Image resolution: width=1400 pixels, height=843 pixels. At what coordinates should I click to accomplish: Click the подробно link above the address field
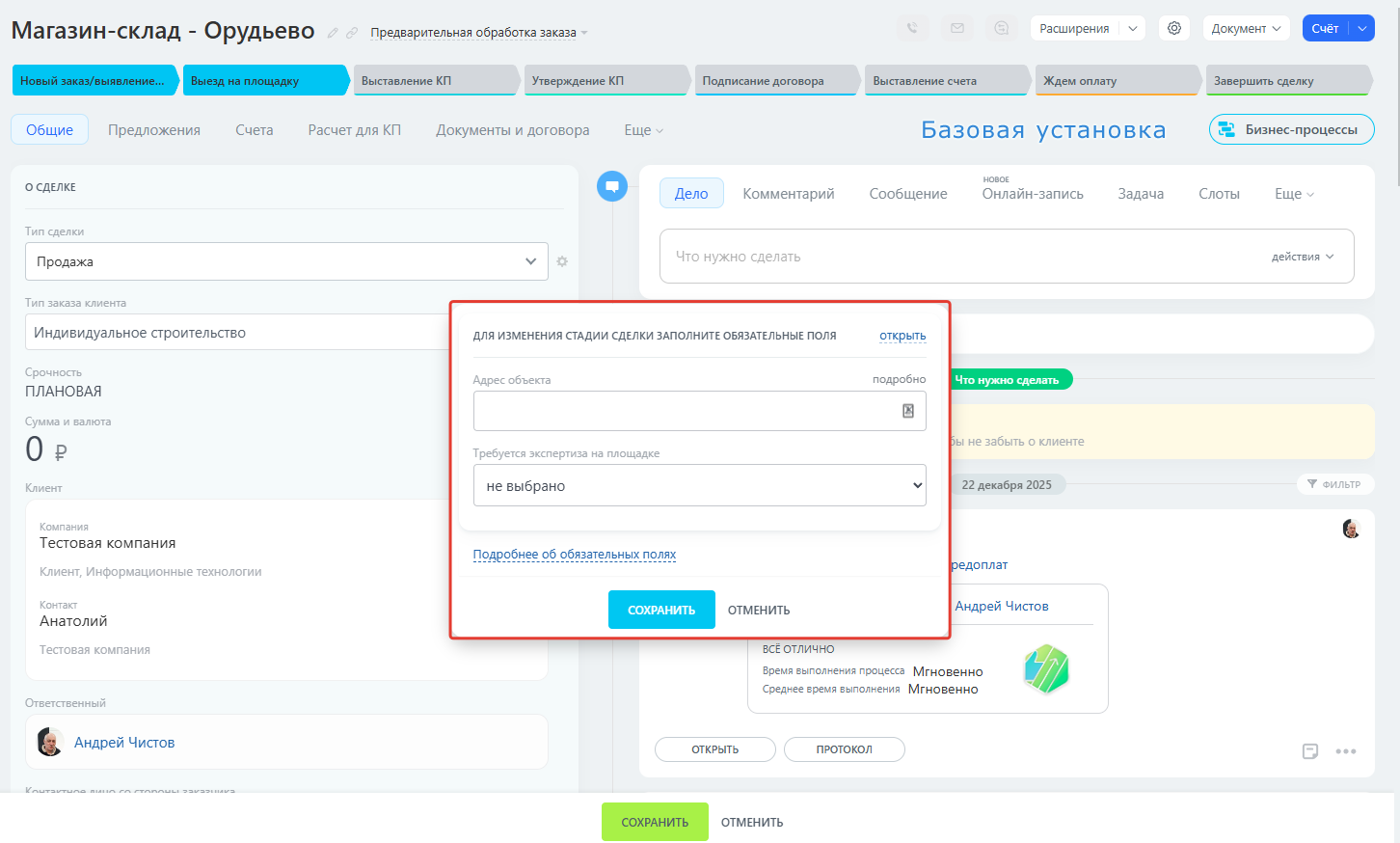pyautogui.click(x=899, y=379)
